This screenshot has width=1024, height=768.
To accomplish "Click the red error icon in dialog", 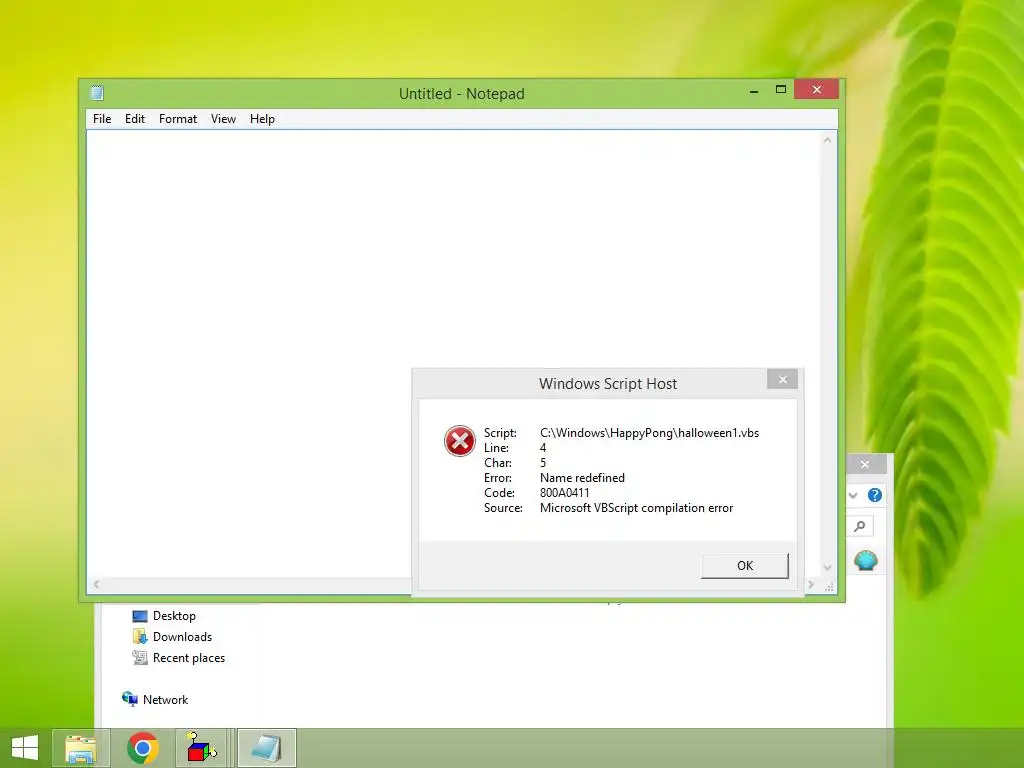I will (x=460, y=441).
